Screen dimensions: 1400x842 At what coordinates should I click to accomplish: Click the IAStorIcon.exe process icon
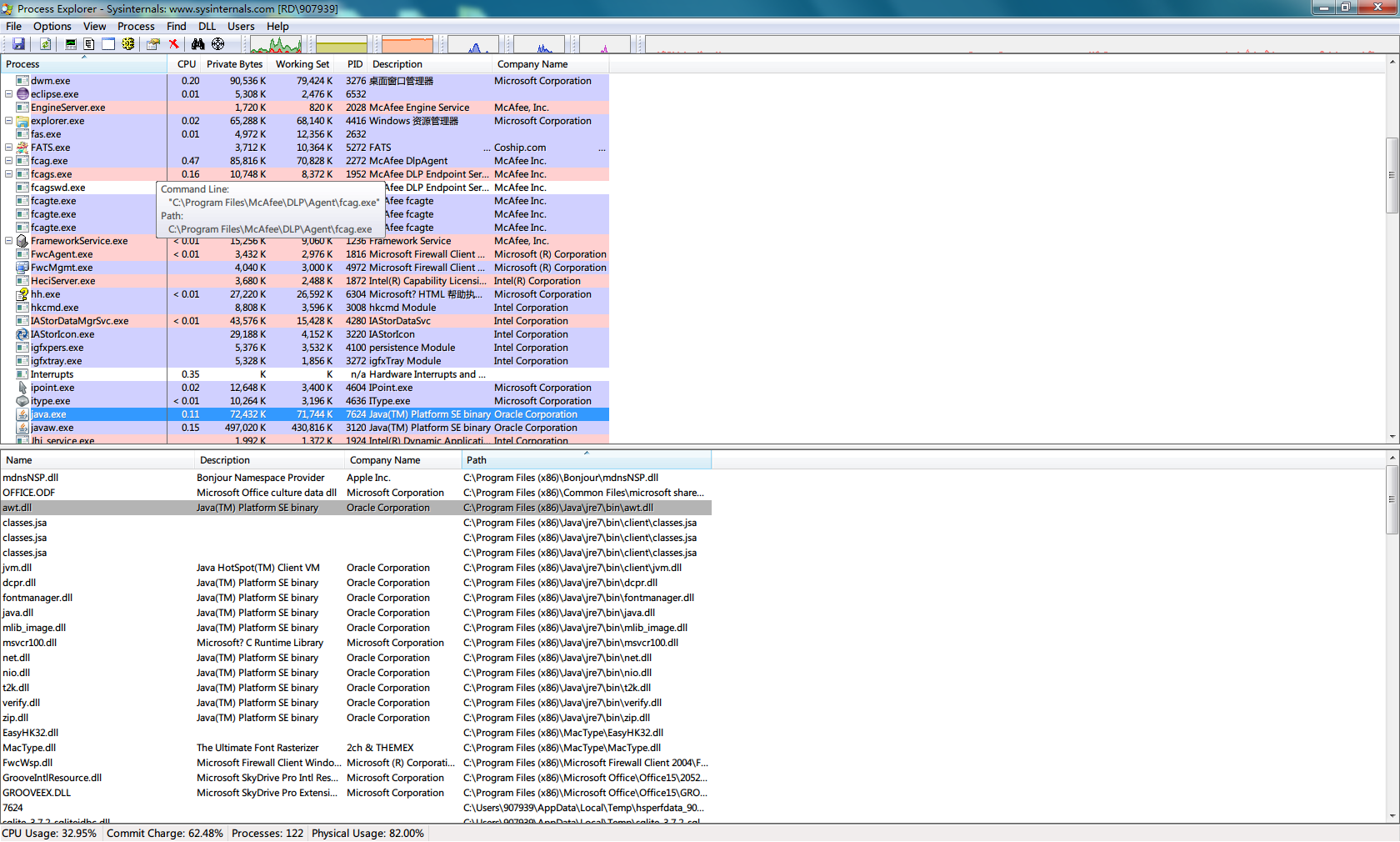point(22,334)
